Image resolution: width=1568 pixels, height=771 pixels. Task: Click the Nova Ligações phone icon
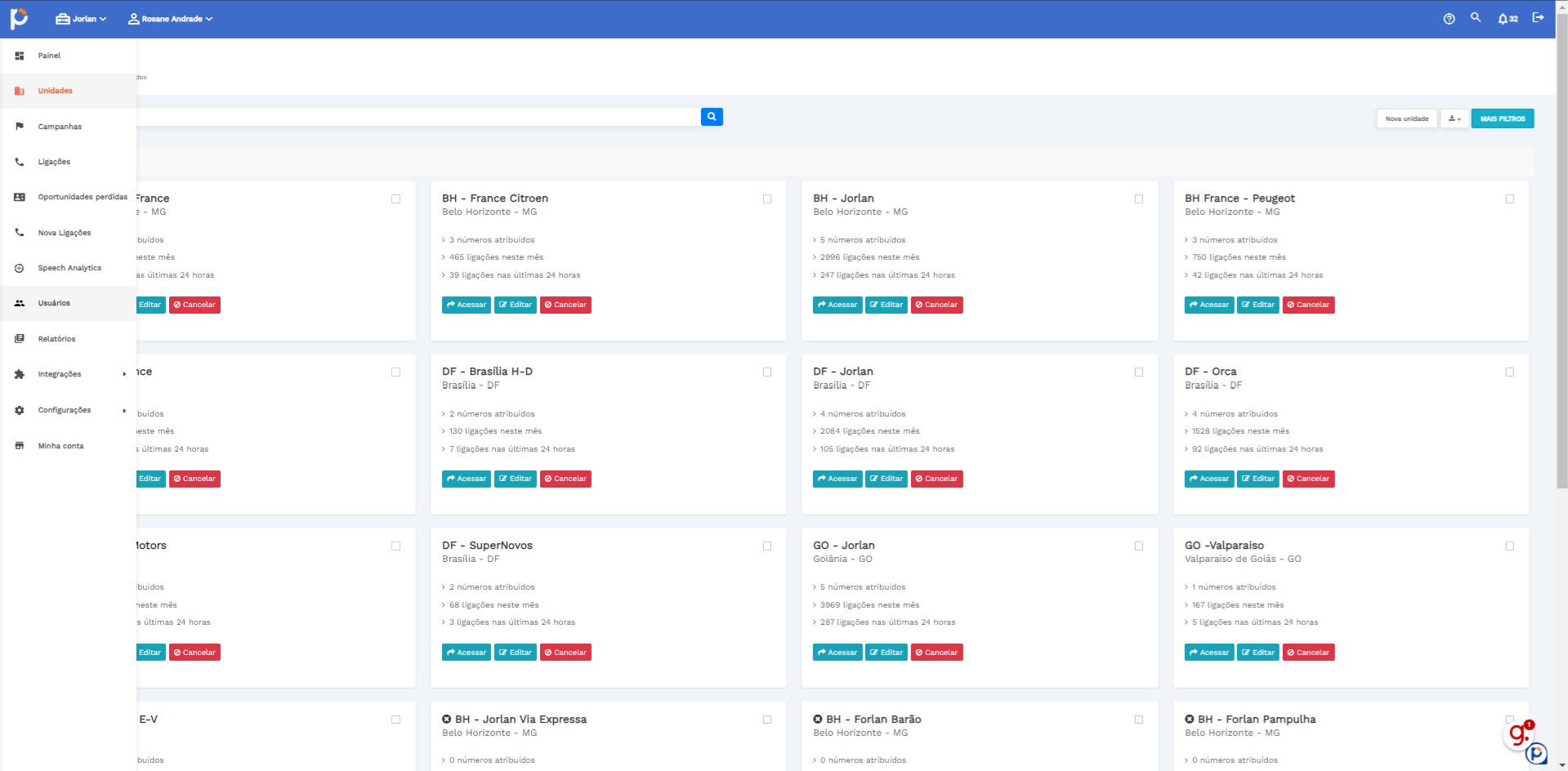coord(20,233)
